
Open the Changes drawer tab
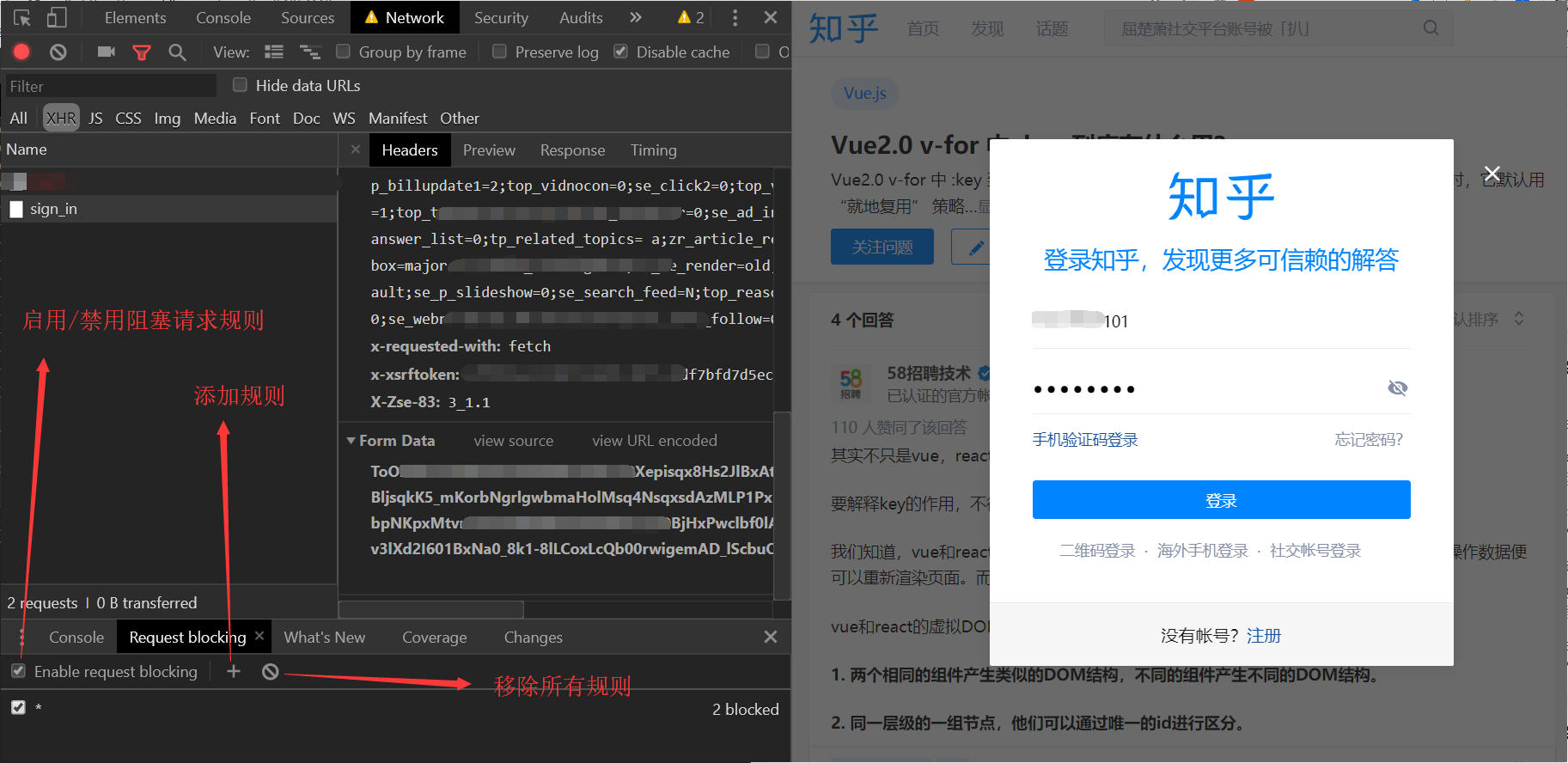click(x=533, y=637)
